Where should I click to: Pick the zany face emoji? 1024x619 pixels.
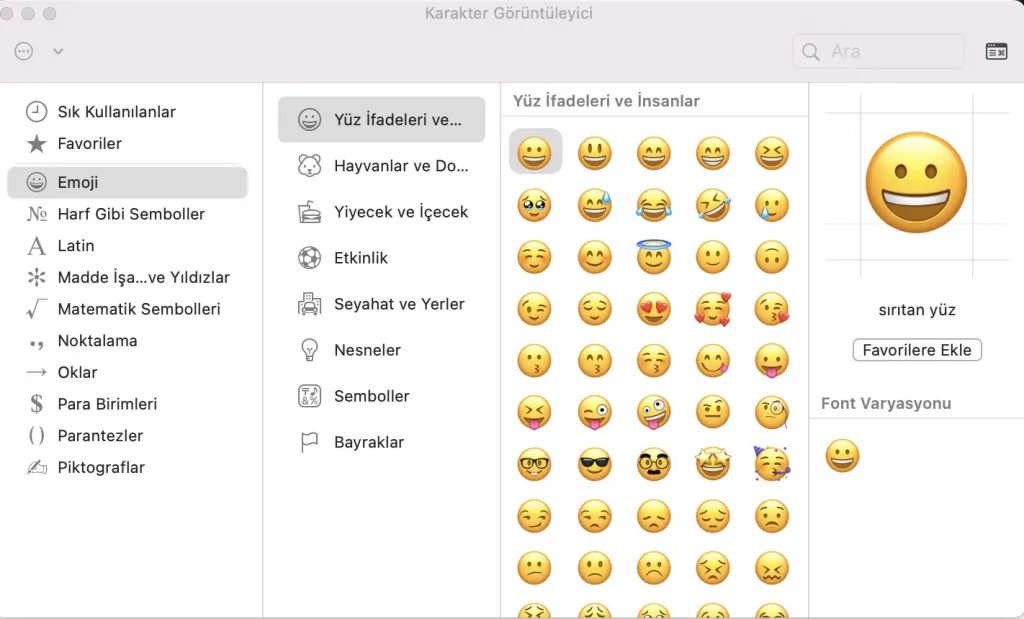[x=654, y=413]
